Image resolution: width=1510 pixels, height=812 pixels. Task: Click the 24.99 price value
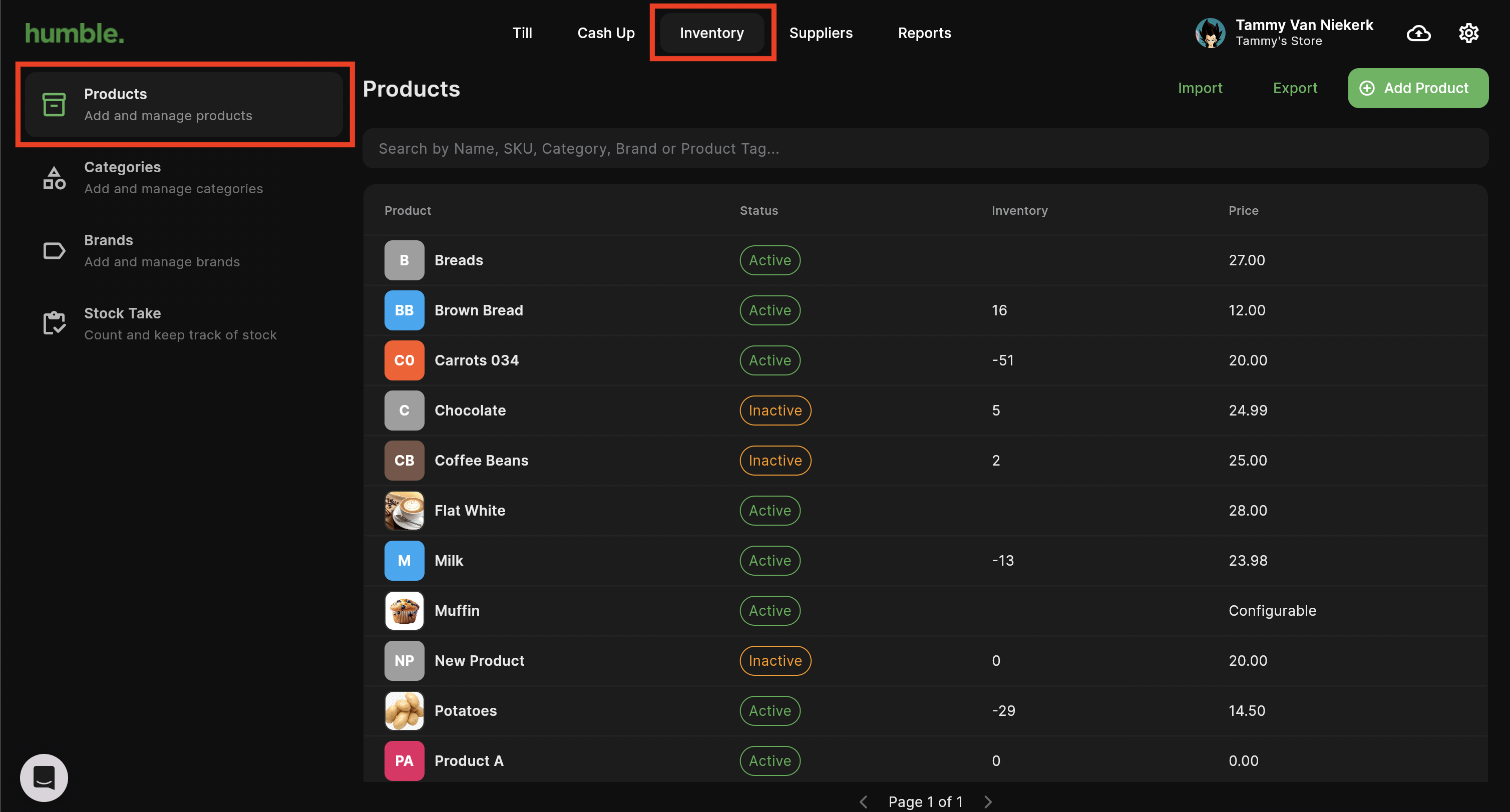click(x=1247, y=411)
